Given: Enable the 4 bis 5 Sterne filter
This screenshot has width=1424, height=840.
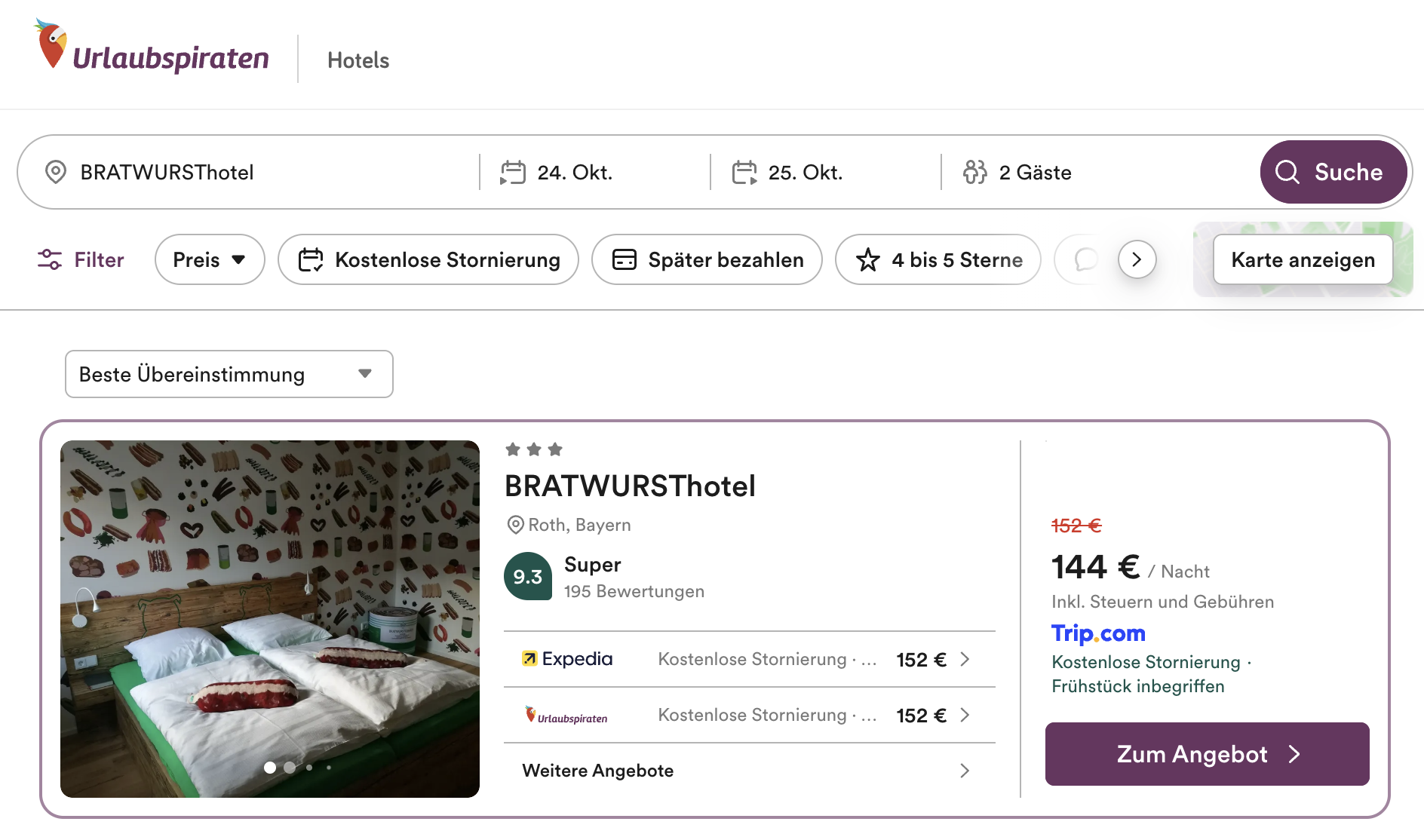Looking at the screenshot, I should point(938,259).
